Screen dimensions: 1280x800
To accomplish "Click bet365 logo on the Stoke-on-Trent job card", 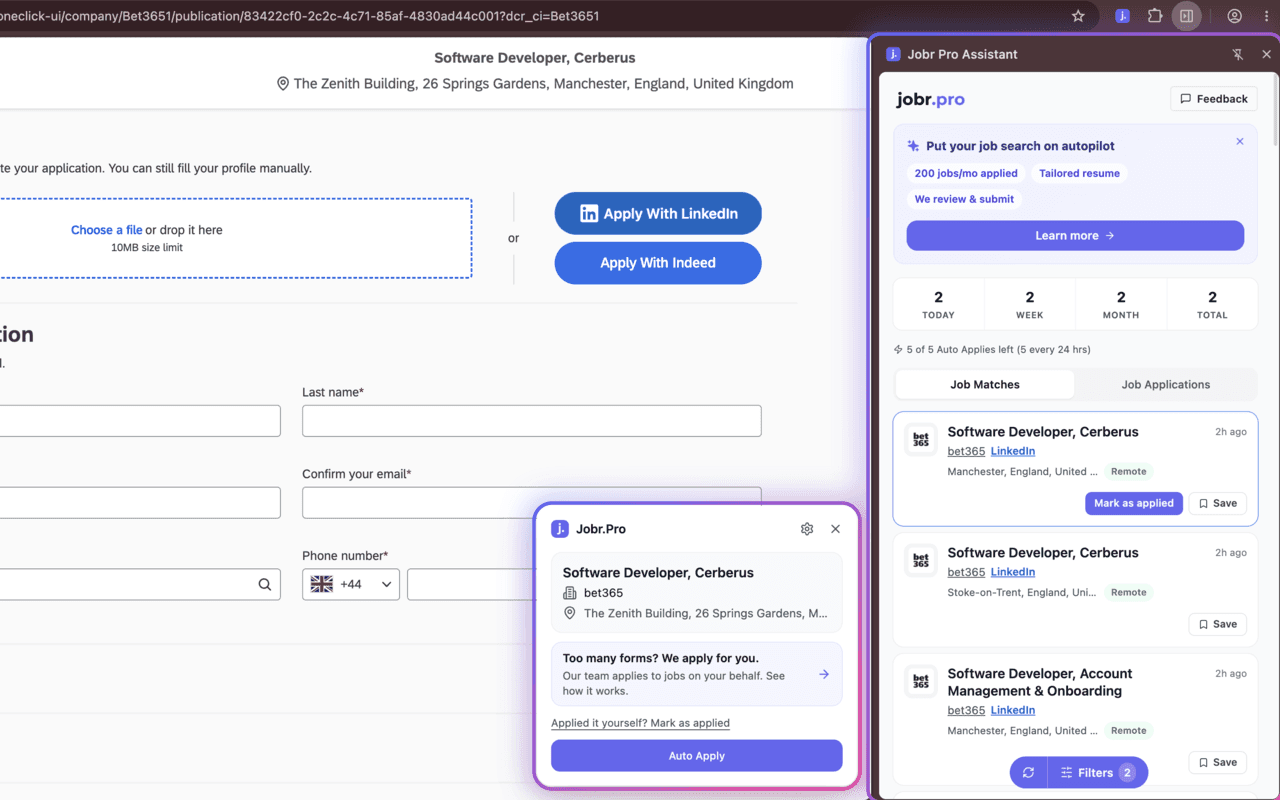I will click(921, 561).
